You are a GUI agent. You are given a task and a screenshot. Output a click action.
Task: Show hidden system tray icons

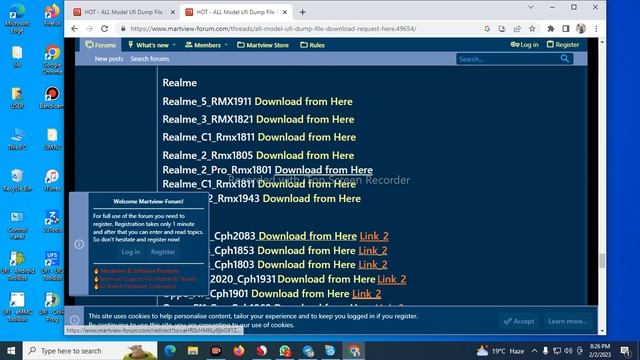(x=534, y=351)
